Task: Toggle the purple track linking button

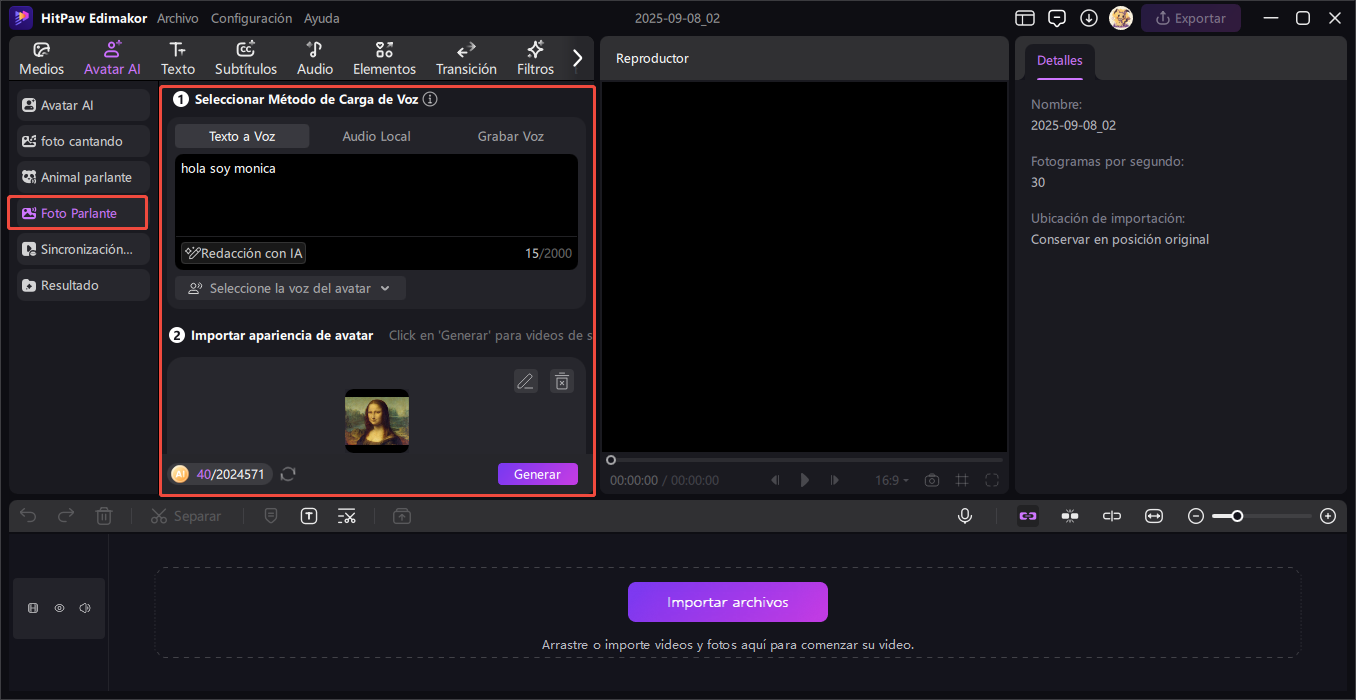Action: (x=1028, y=516)
